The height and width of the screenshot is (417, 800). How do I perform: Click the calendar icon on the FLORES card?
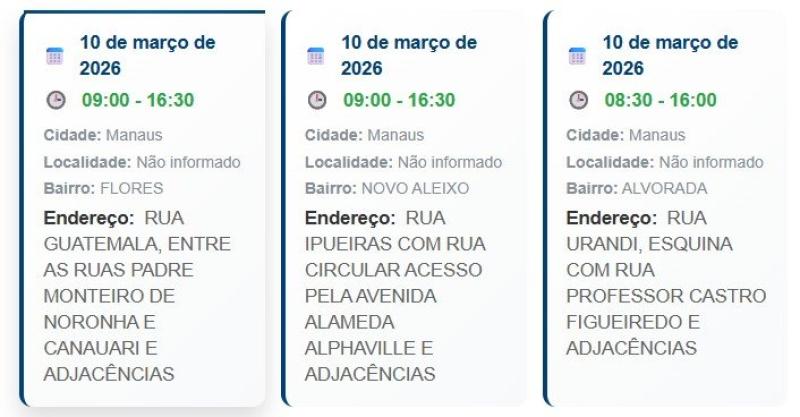click(x=55, y=56)
